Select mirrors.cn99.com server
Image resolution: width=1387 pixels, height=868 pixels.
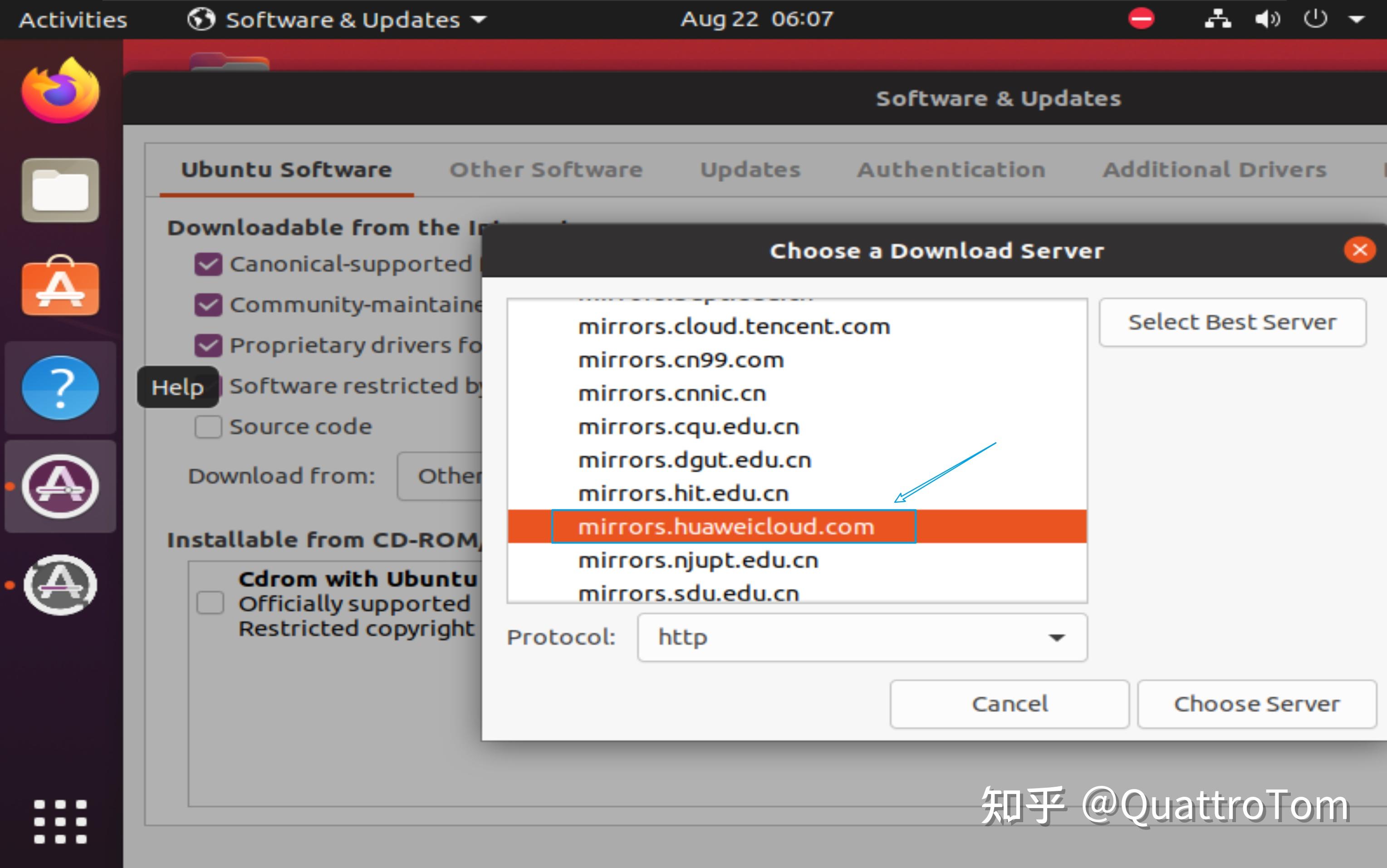click(x=797, y=360)
